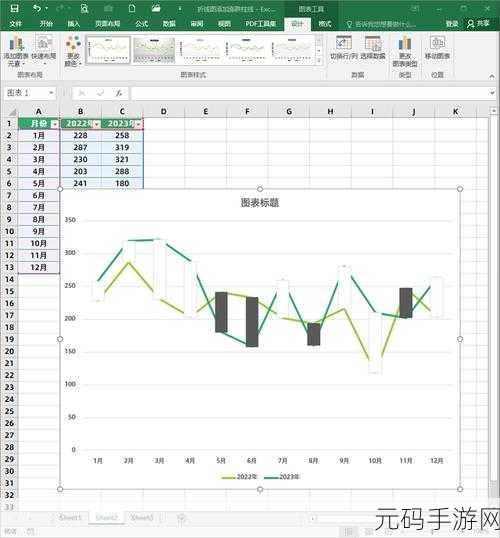
Task: Open the 视图 (View) tab
Action: click(x=224, y=24)
